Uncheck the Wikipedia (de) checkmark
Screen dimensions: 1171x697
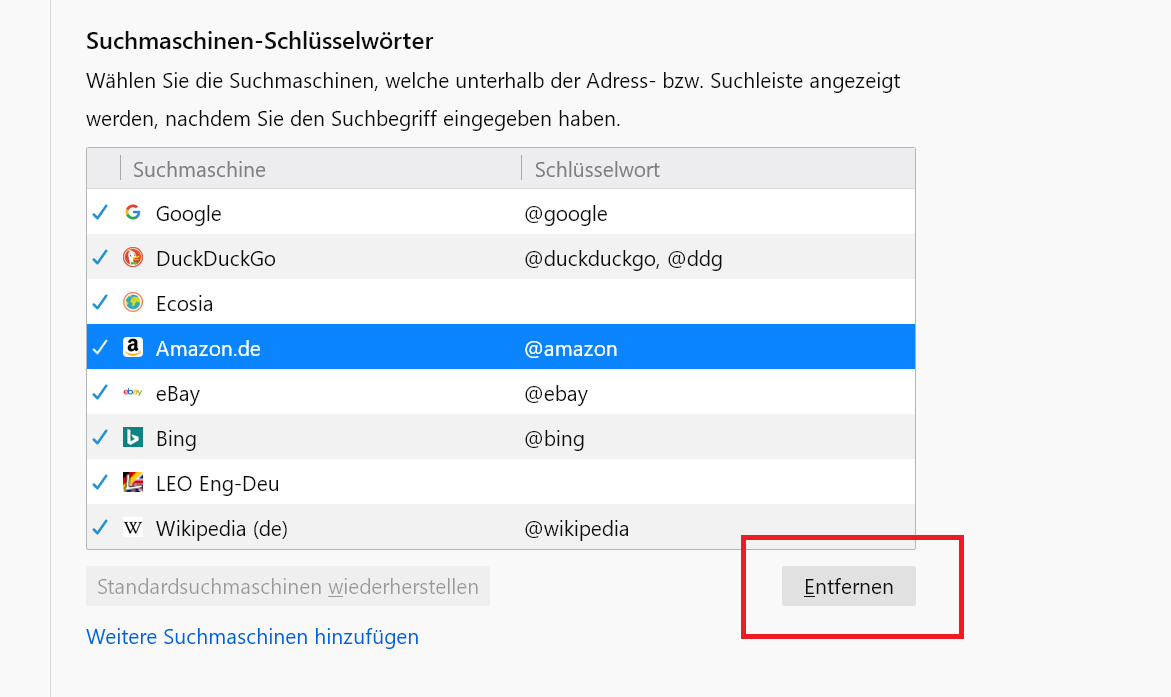pyautogui.click(x=100, y=528)
